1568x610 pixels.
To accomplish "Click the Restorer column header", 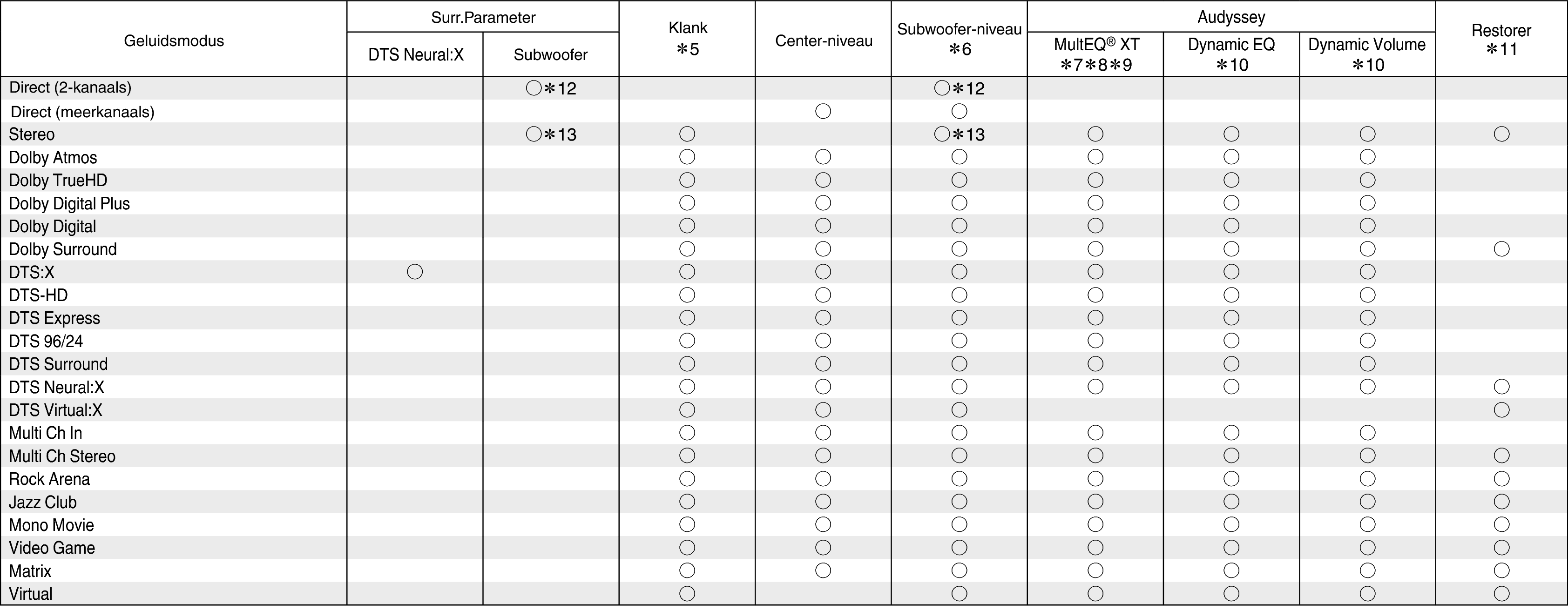I will click(x=1501, y=39).
